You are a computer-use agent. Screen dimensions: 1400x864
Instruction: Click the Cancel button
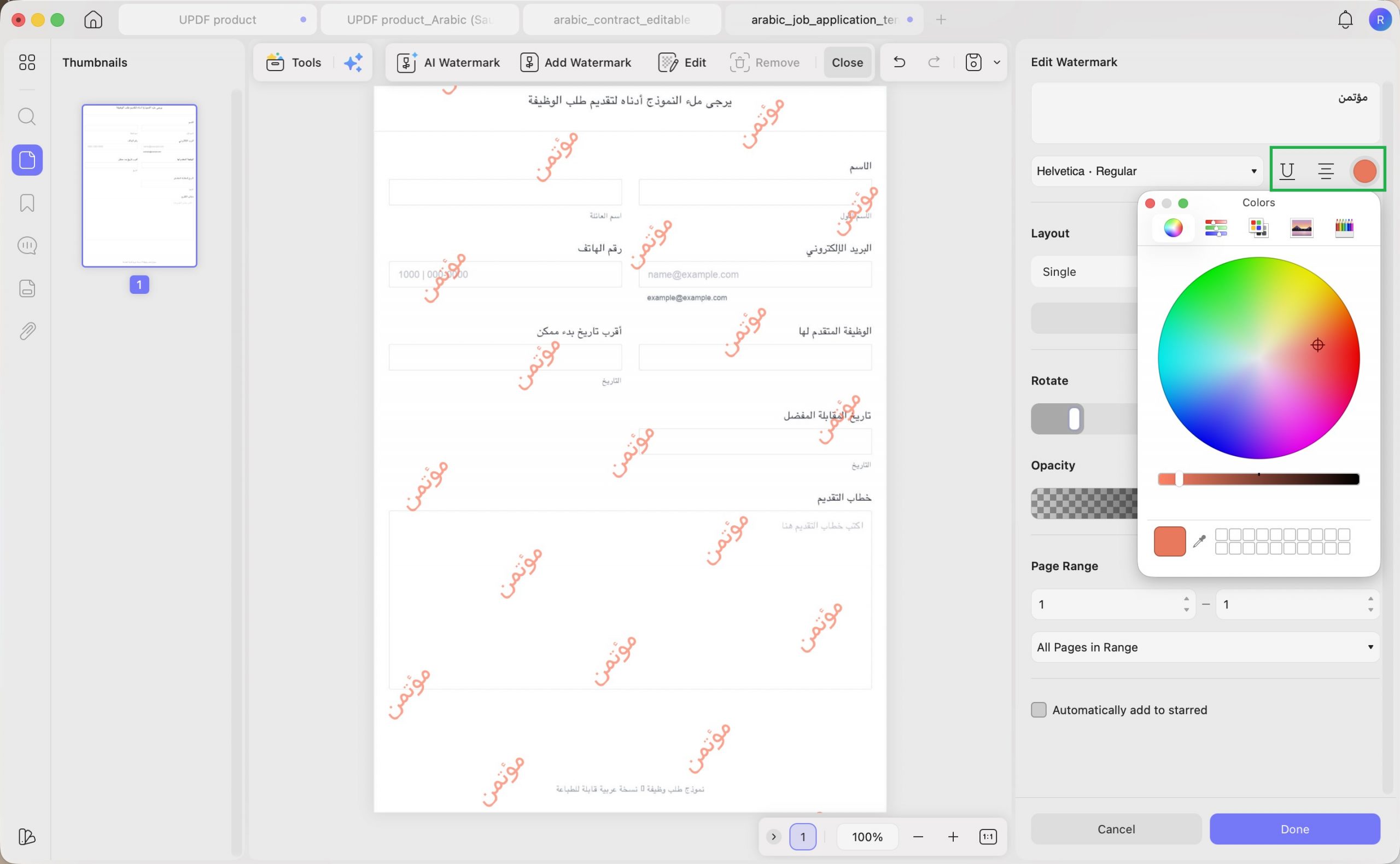[x=1116, y=828]
